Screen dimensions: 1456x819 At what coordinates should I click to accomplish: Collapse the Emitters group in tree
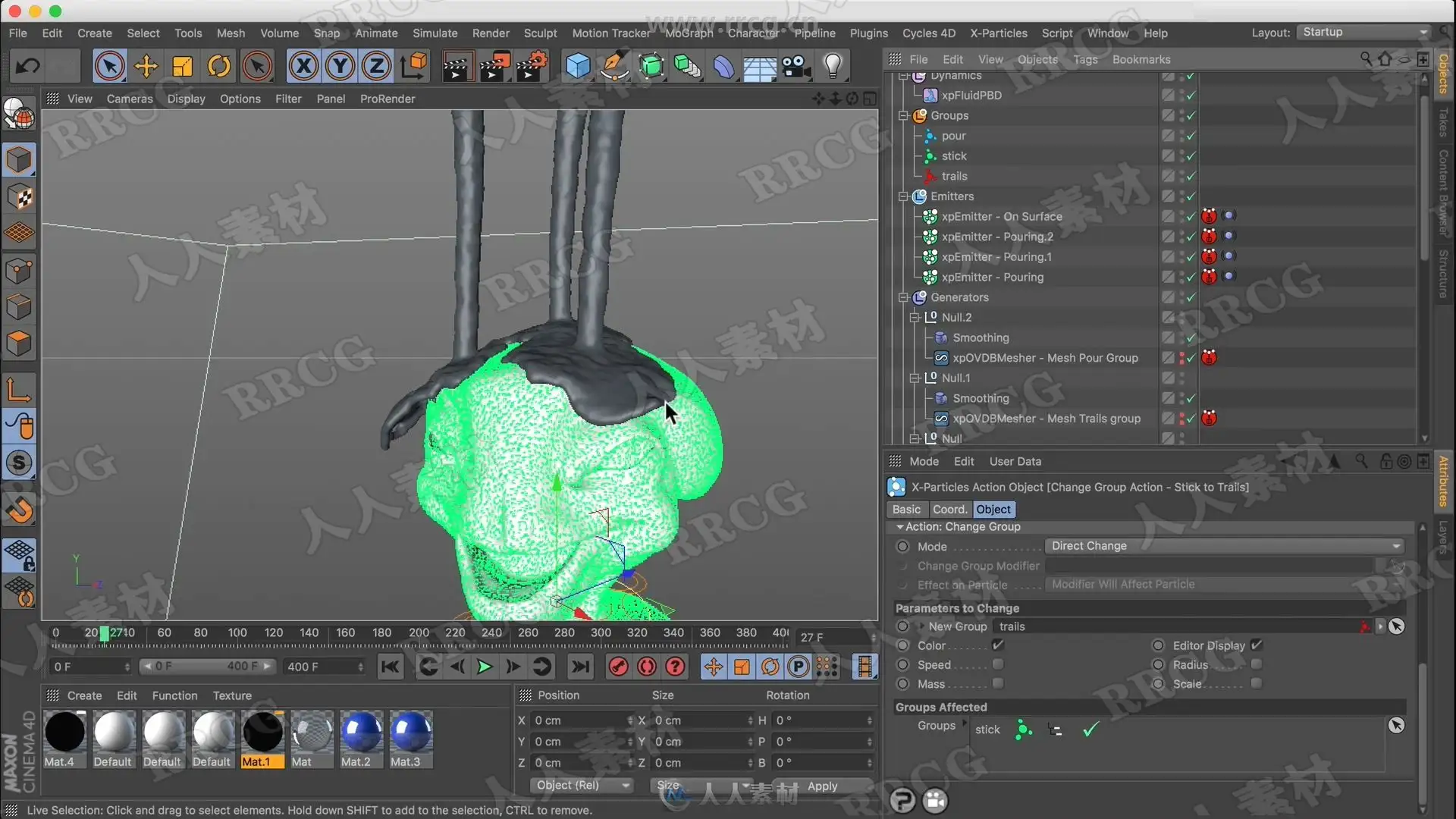pos(903,196)
